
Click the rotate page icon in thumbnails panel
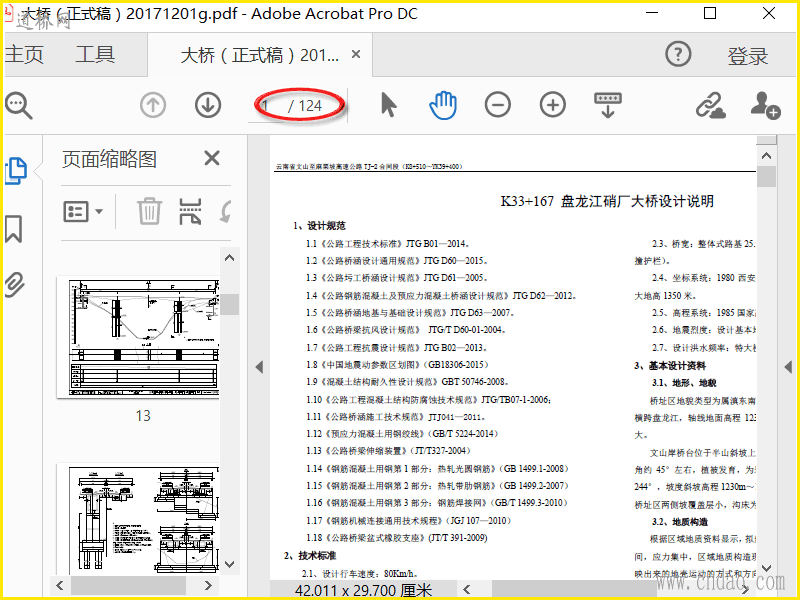(226, 211)
